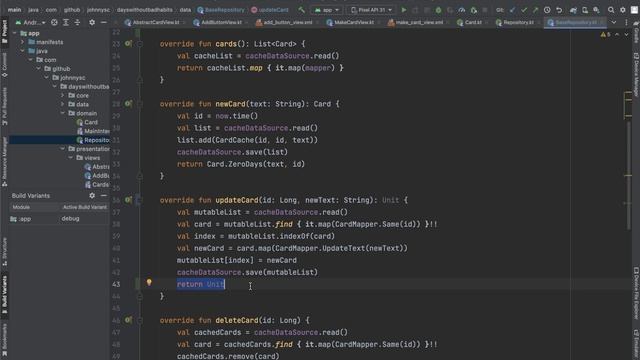Expand the data package
Viewport: 640px width, 360px height.
pyautogui.click(x=62, y=104)
